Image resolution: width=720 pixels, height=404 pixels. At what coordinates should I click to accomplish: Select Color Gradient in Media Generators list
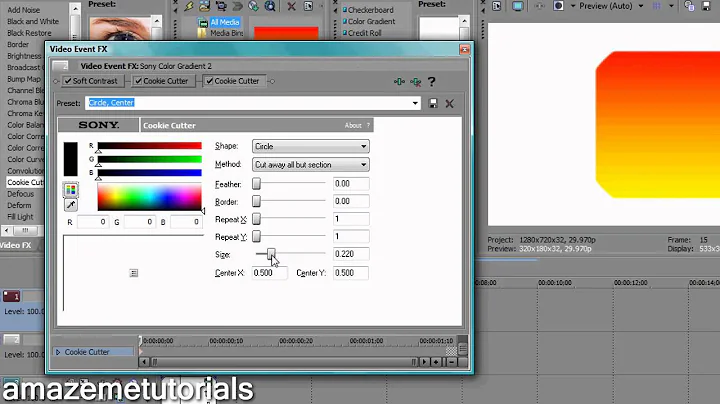point(371,21)
